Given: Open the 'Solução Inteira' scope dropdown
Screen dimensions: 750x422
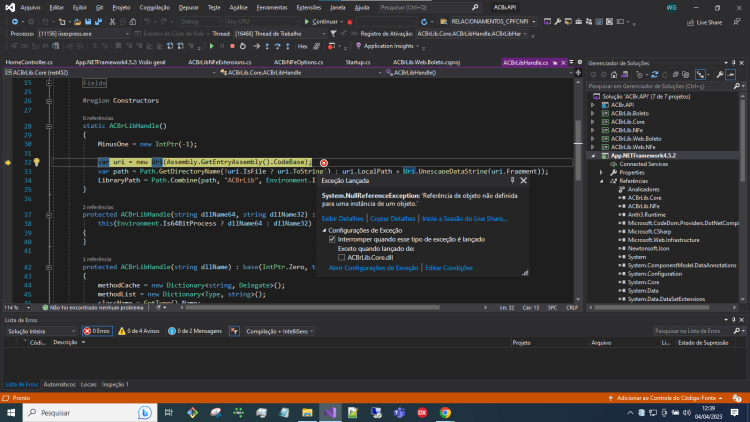Looking at the screenshot, I should click(x=41, y=331).
